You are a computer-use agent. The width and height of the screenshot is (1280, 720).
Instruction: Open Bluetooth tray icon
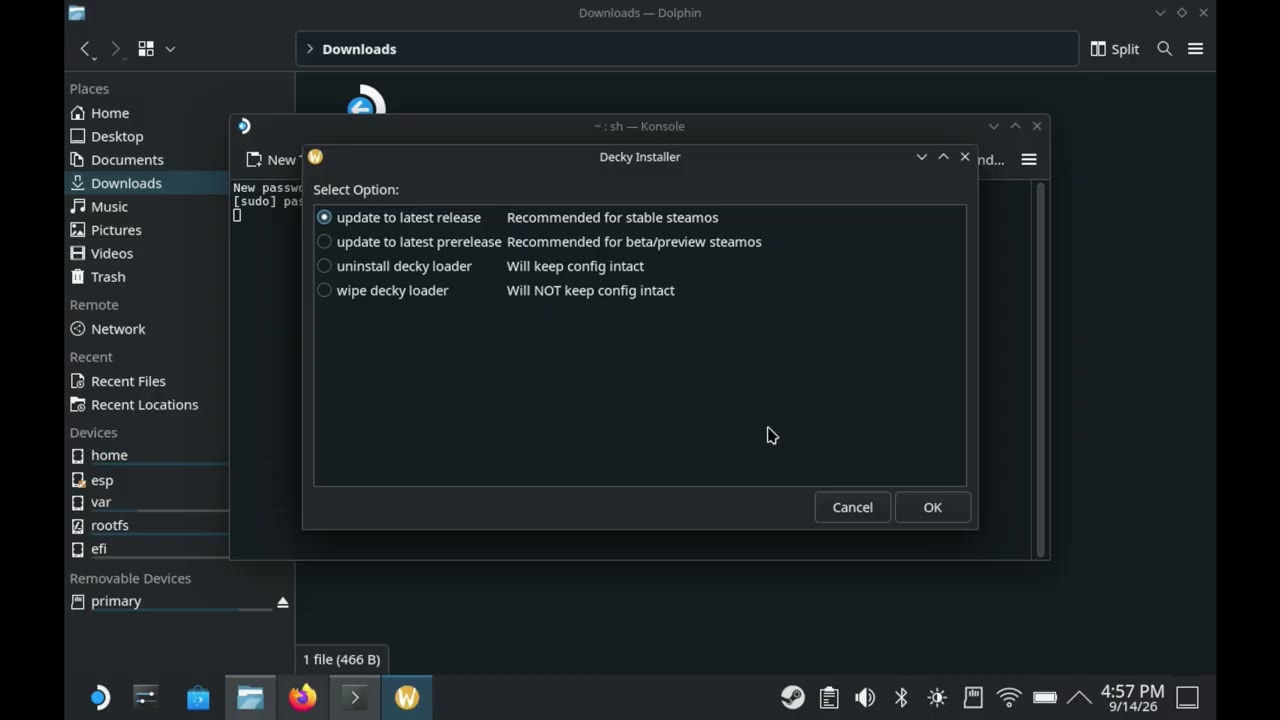pyautogui.click(x=901, y=697)
